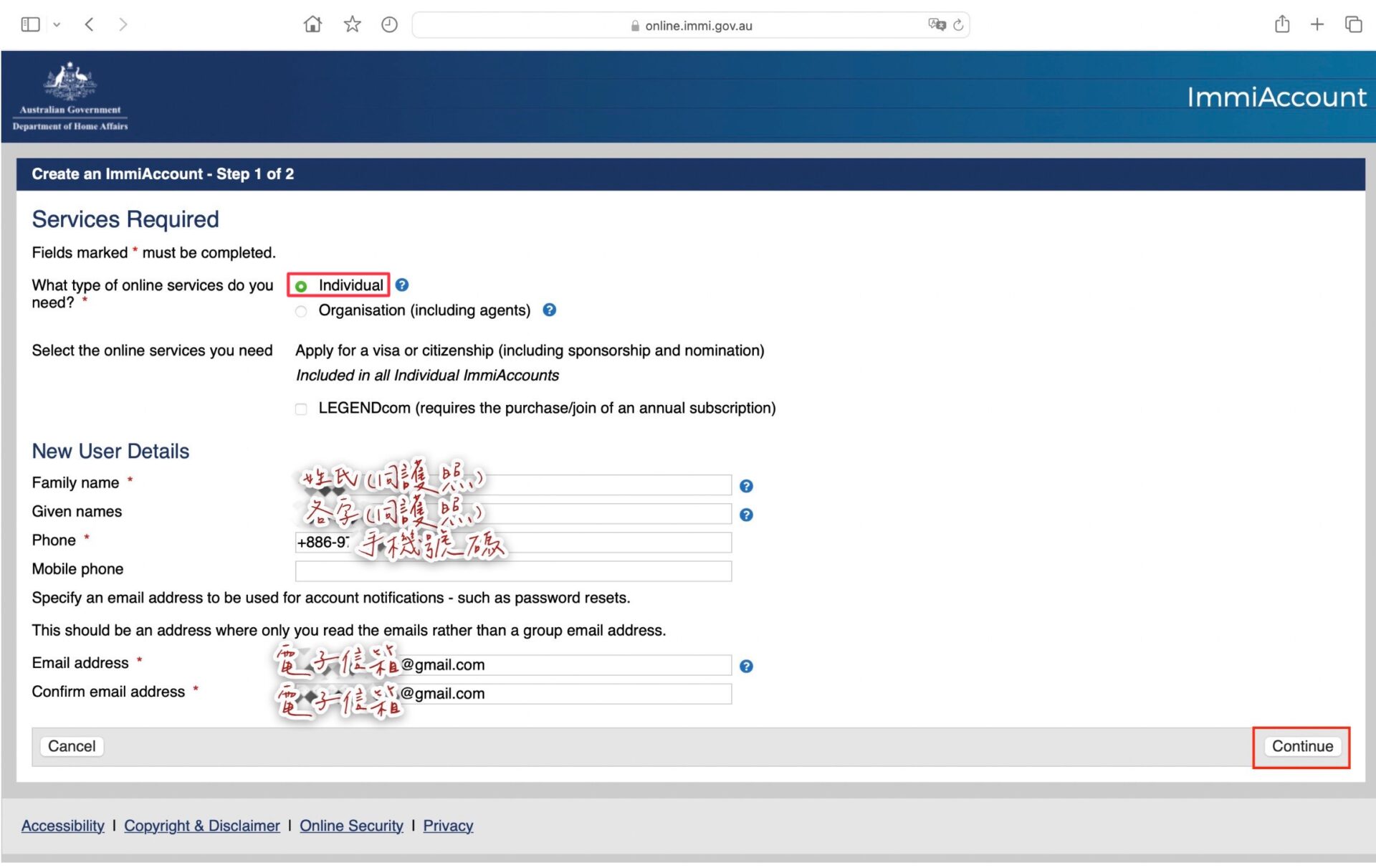1376x868 pixels.
Task: Click the bookmark star icon
Action: point(352,24)
